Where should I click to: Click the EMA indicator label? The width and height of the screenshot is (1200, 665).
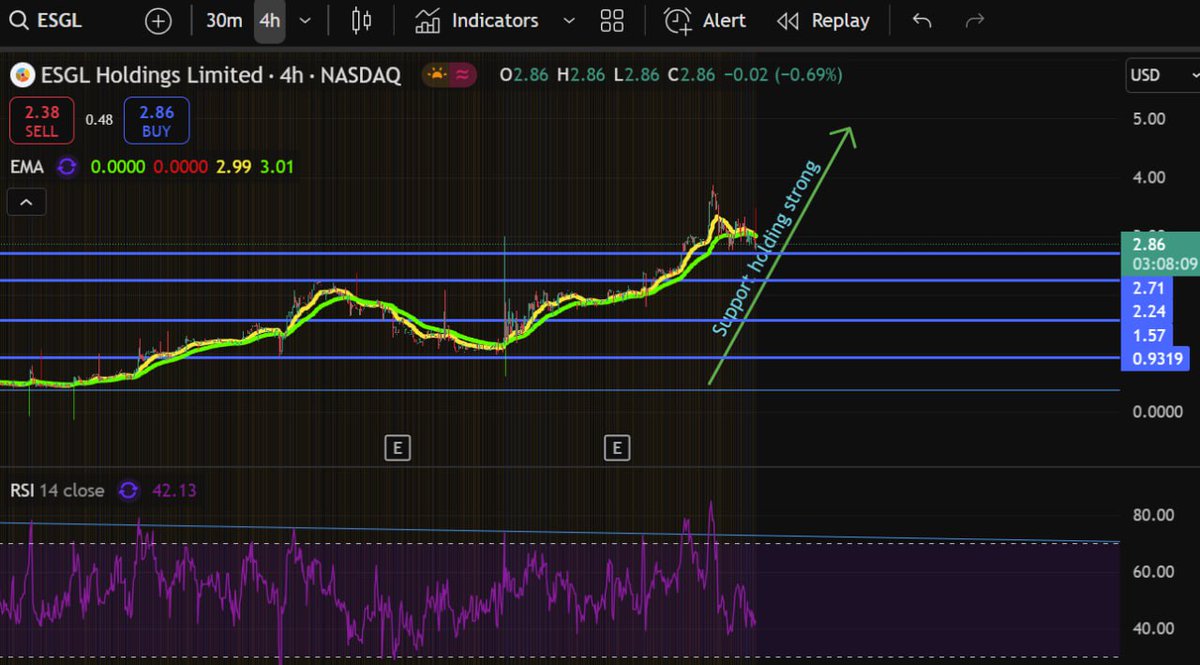click(x=27, y=167)
